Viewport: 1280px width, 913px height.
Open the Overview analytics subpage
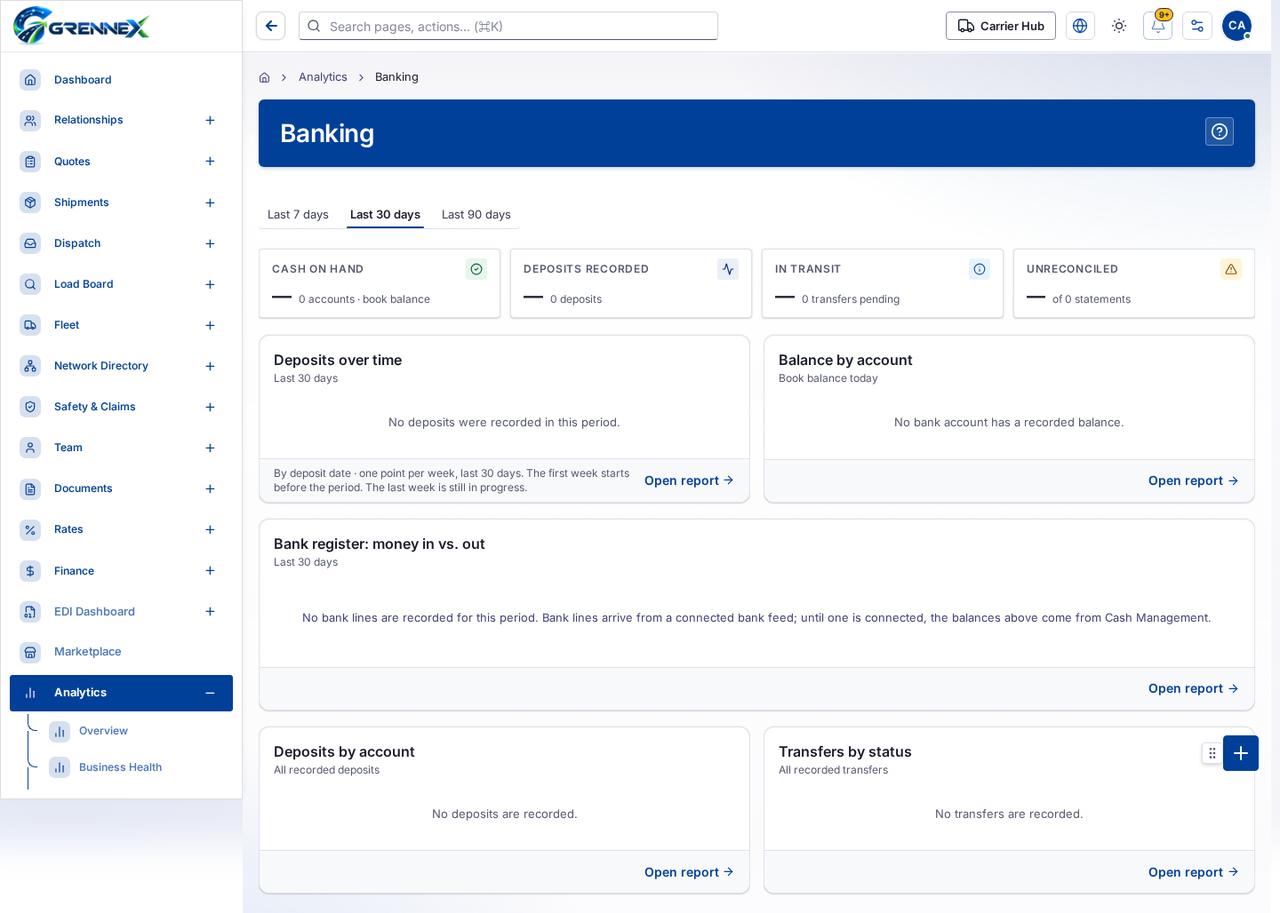click(x=103, y=731)
